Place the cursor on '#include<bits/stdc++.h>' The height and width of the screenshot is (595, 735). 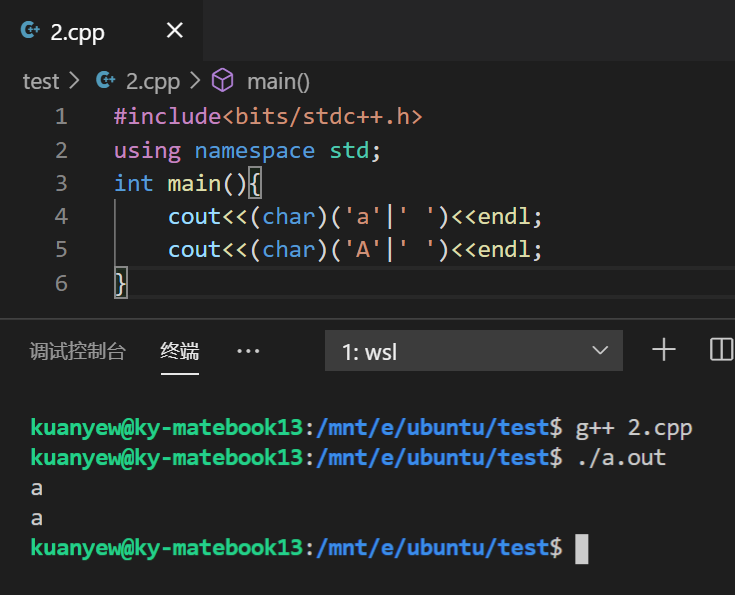[268, 116]
